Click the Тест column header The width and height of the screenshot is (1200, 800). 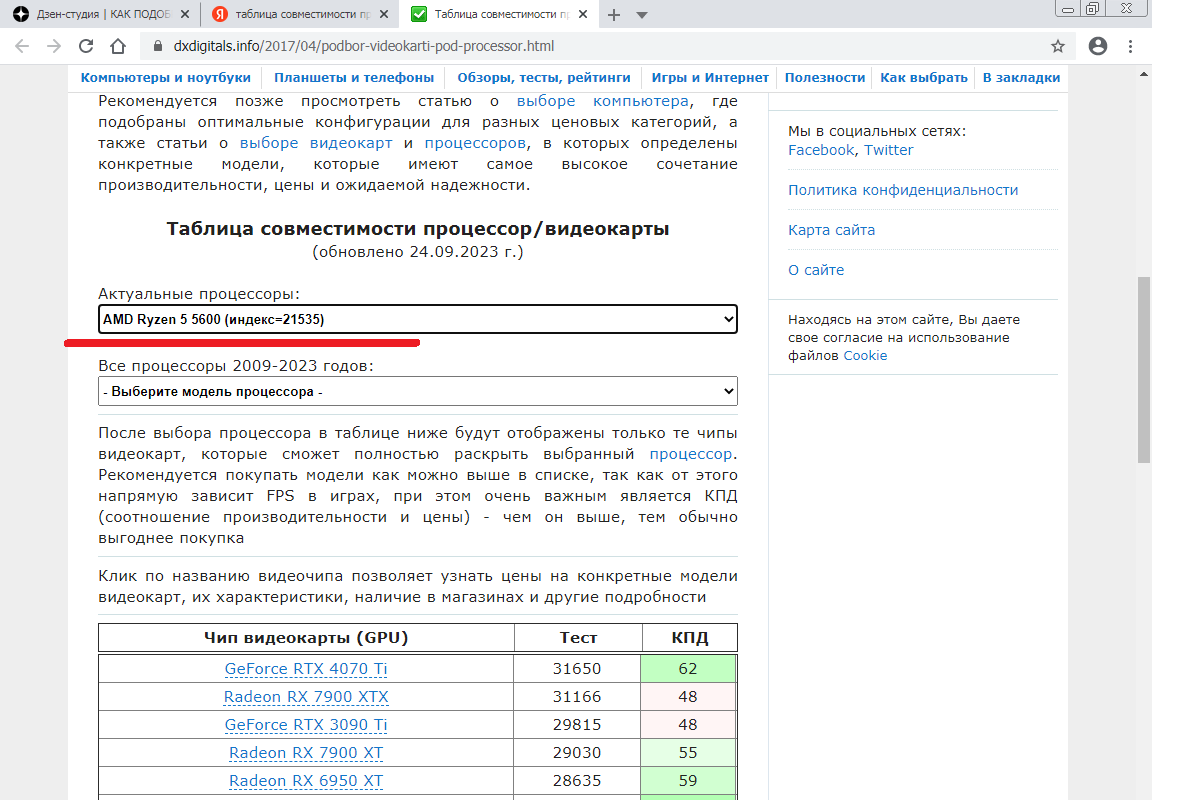pyautogui.click(x=578, y=637)
